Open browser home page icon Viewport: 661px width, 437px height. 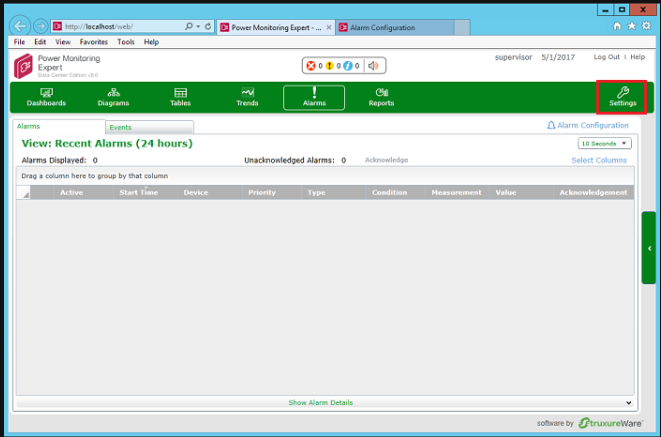[x=617, y=26]
